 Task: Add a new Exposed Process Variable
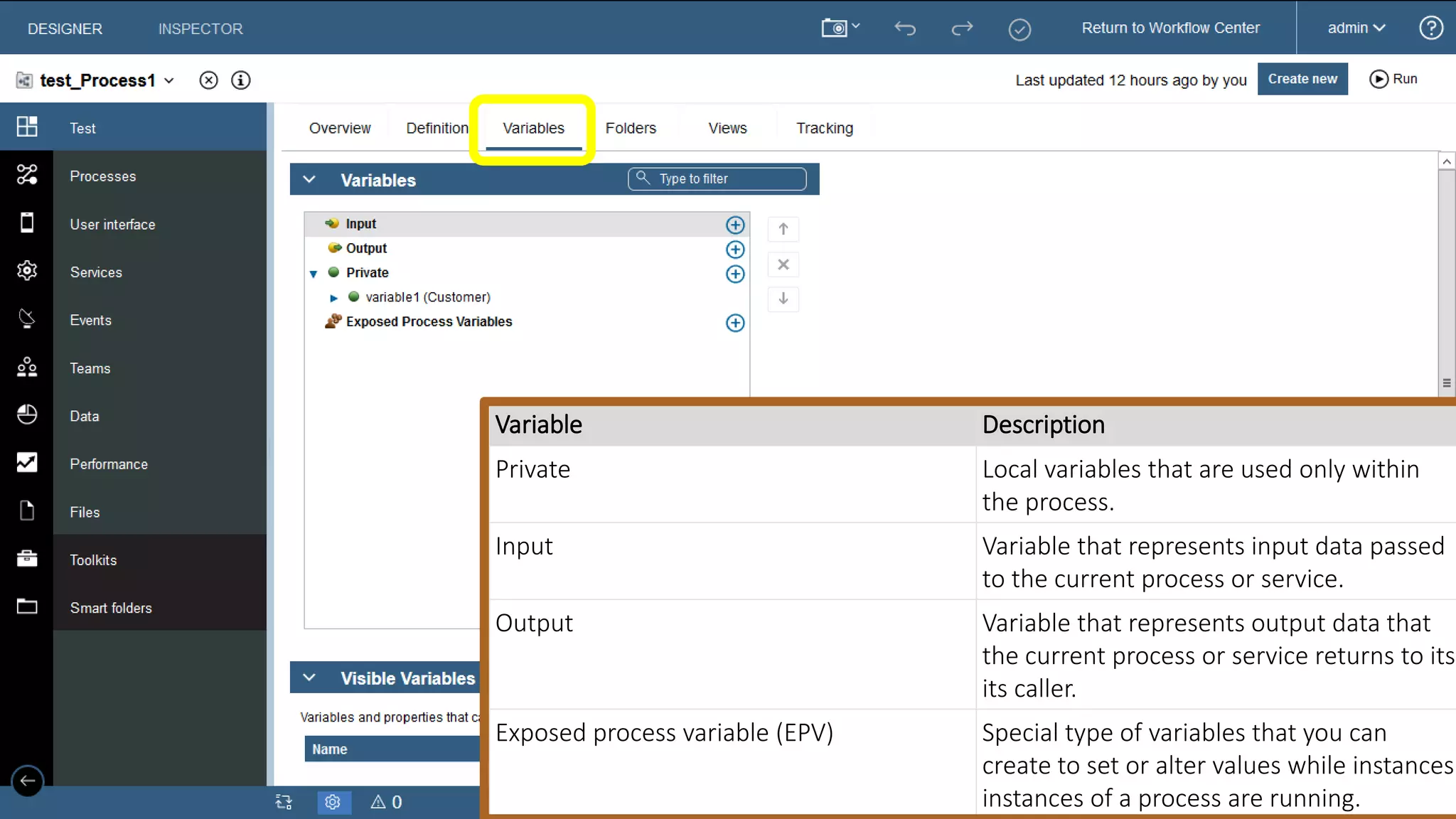735,323
